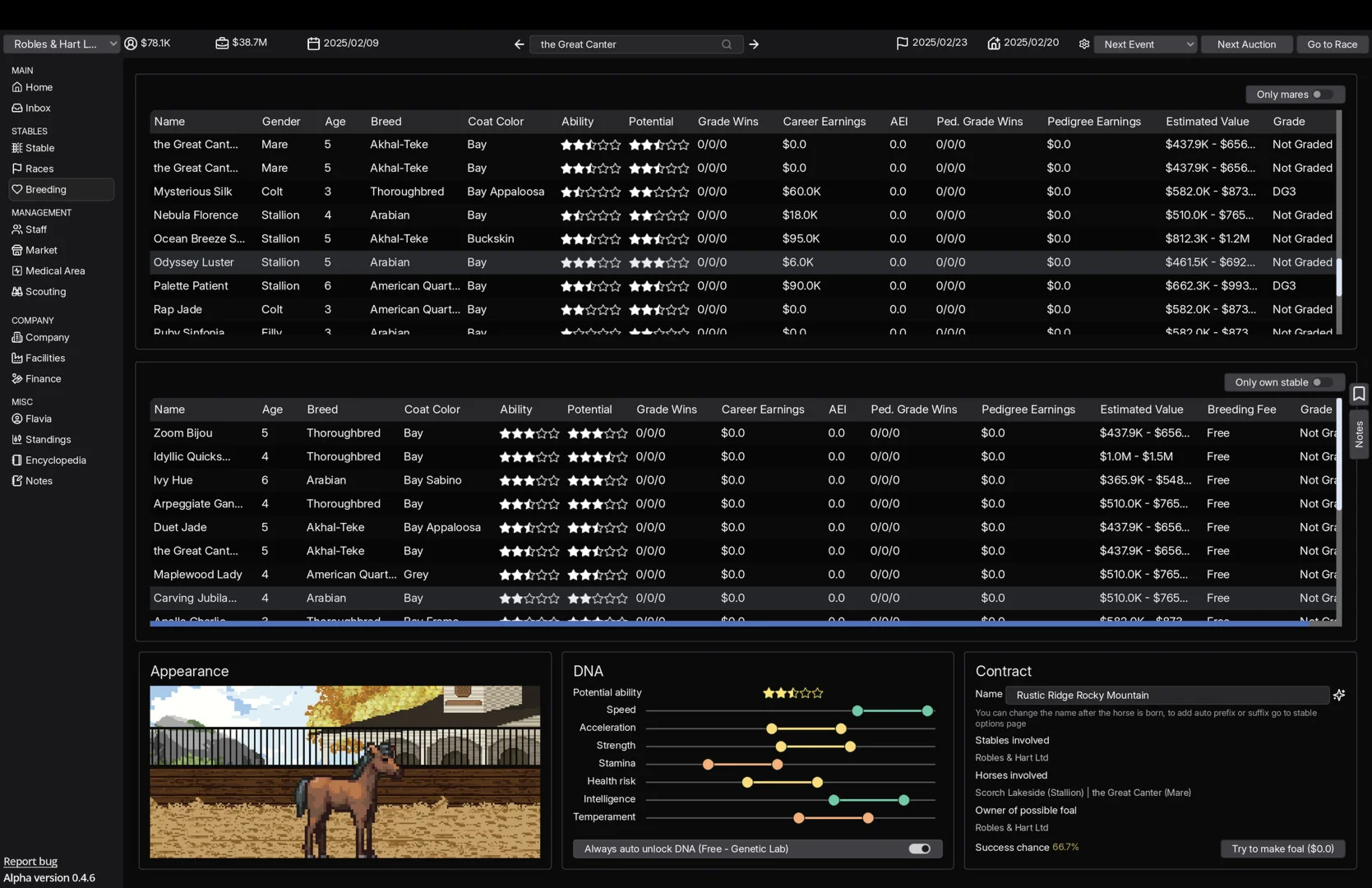Toggle the Only mares switch
Screen dimensions: 1372x888
point(1322,95)
